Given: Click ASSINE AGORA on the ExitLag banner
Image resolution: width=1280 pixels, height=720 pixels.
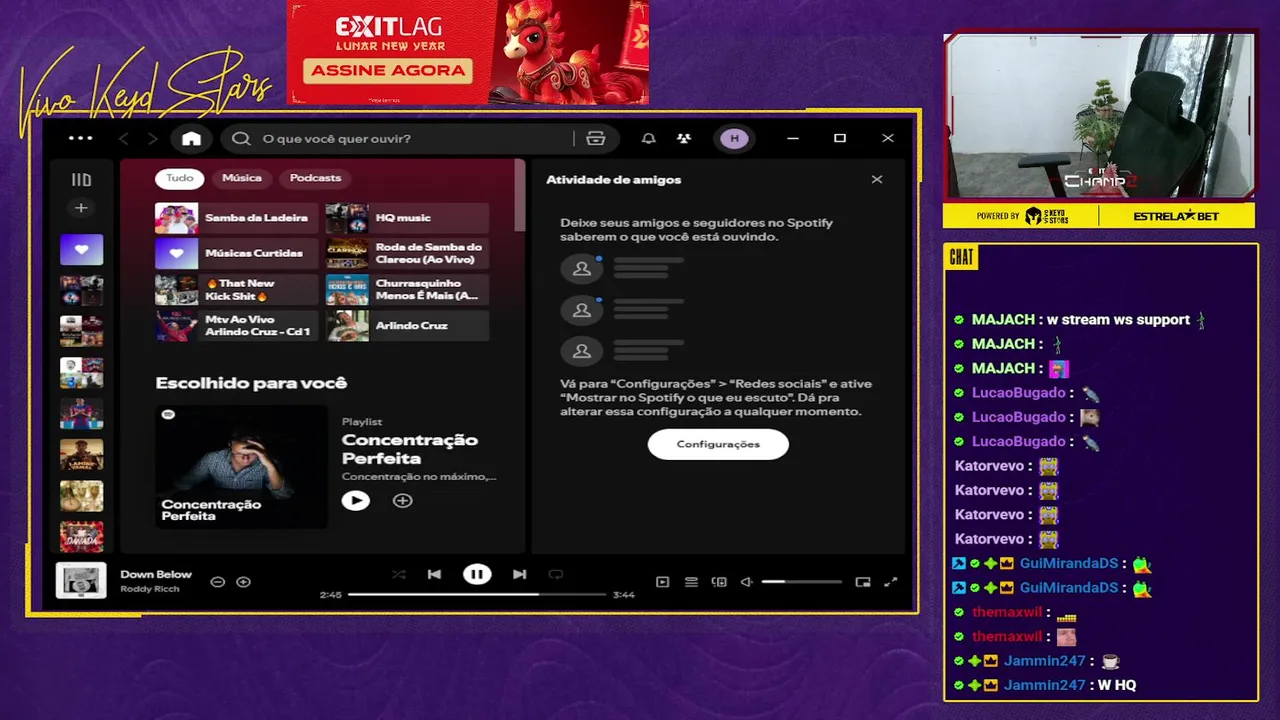Looking at the screenshot, I should point(388,70).
